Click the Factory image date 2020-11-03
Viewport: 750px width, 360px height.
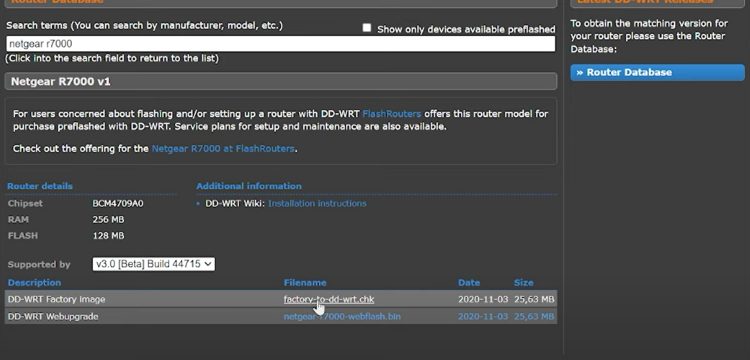[x=483, y=299]
